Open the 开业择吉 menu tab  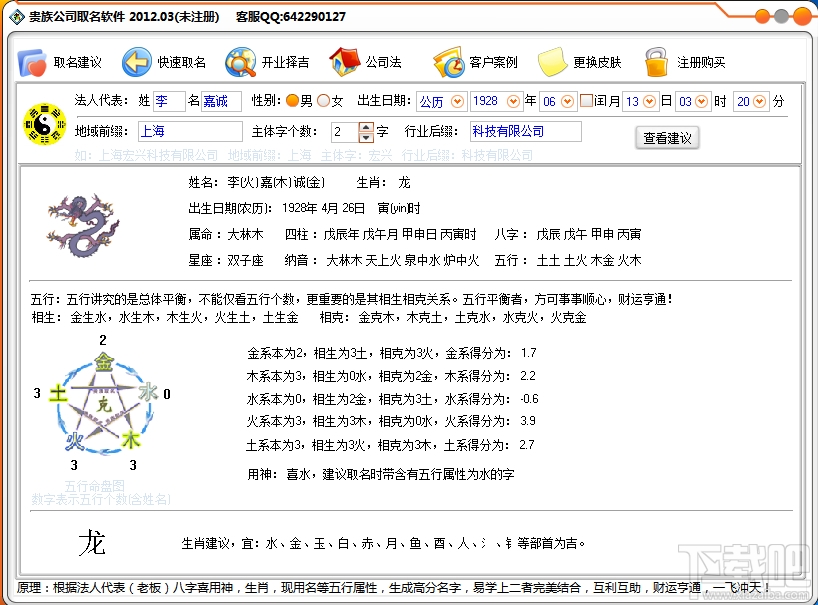pos(285,63)
